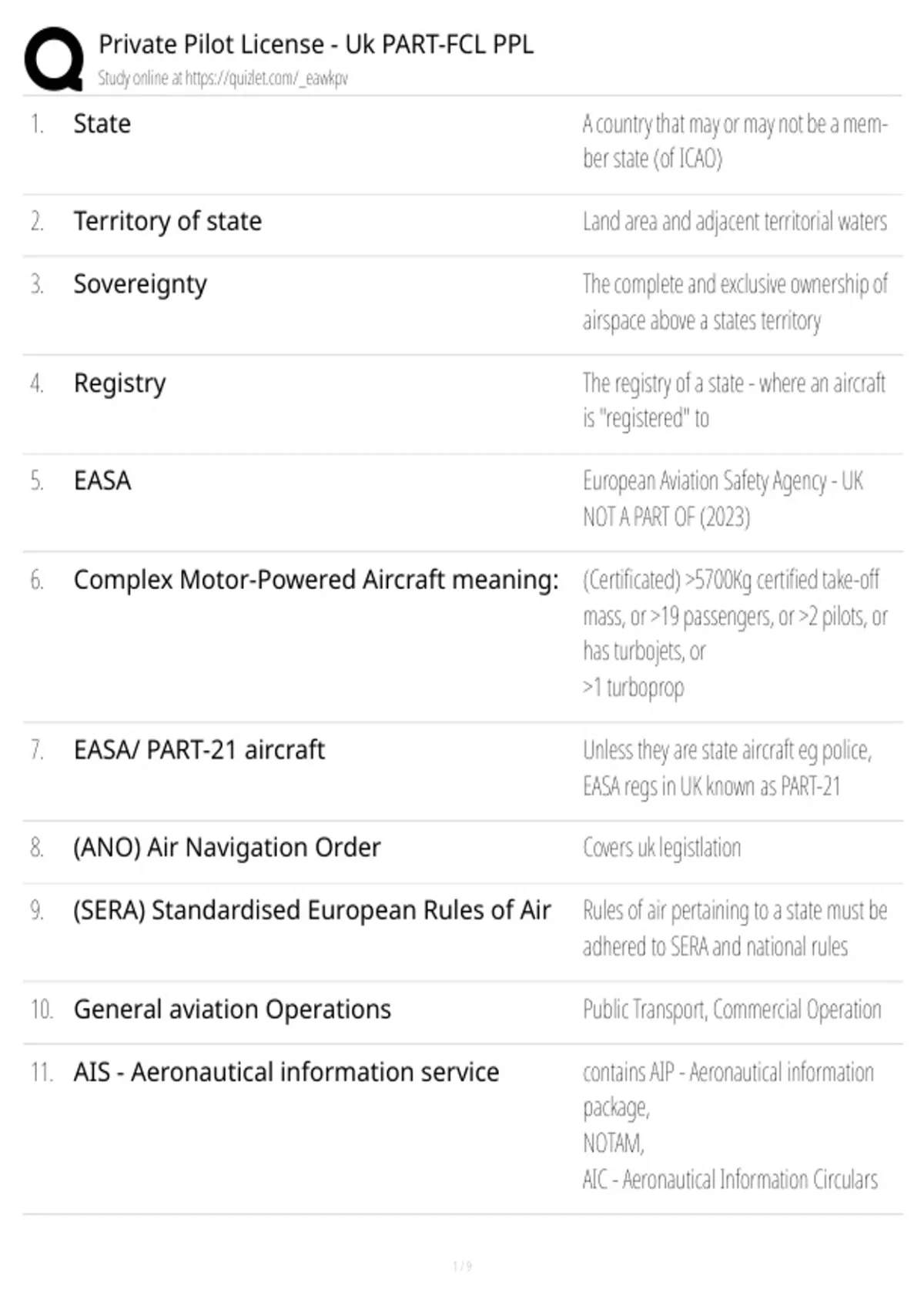Select the title Private Pilot License heading
924x1309 pixels.
coord(316,45)
